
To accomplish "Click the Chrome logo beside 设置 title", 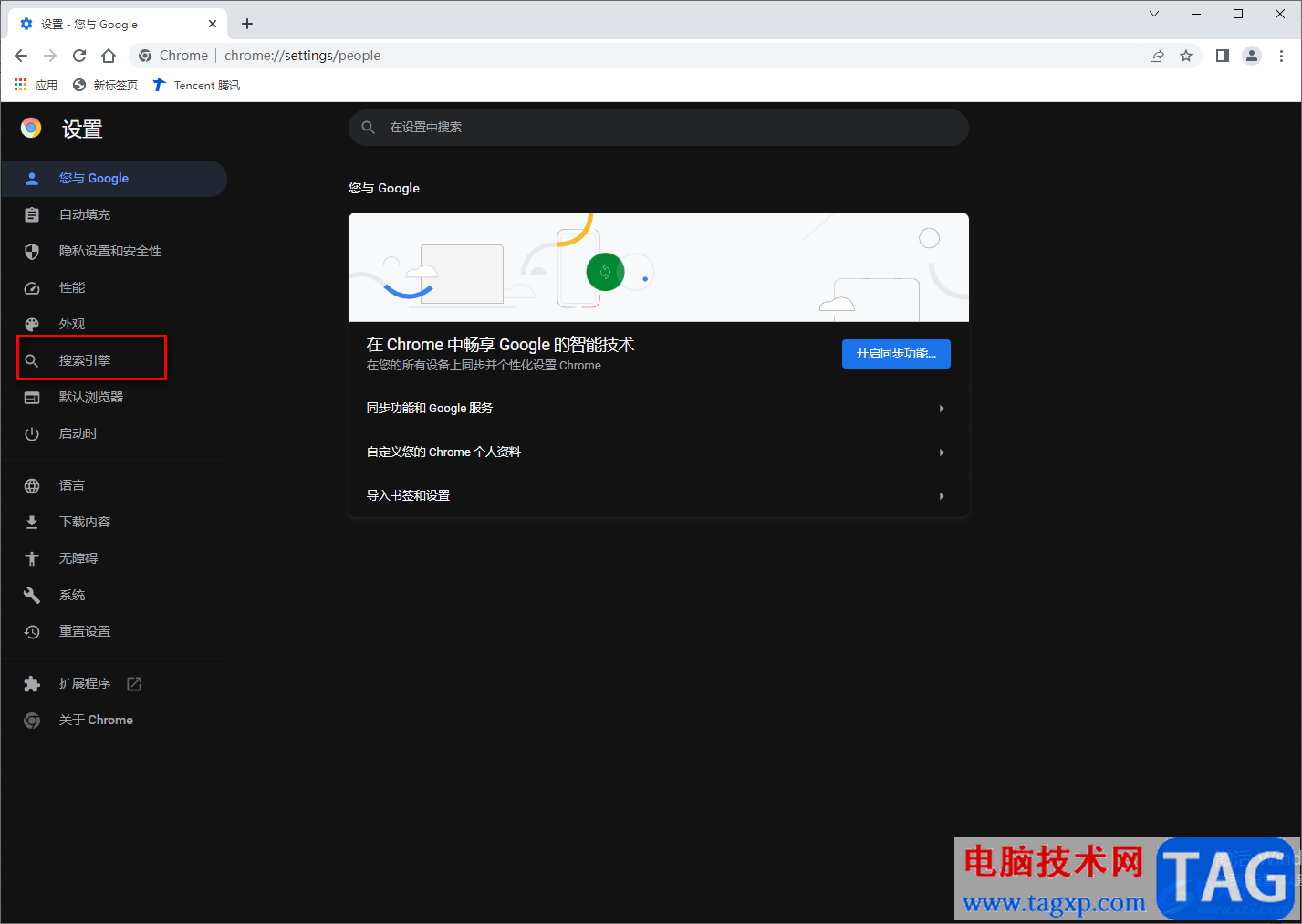I will pyautogui.click(x=31, y=129).
